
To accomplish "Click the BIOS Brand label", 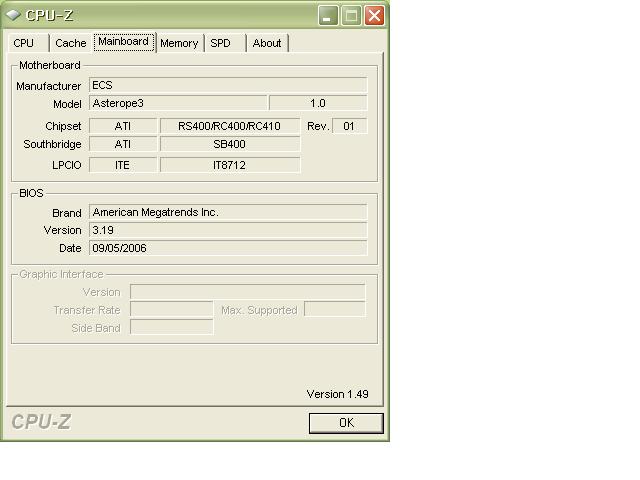I will click(67, 213).
